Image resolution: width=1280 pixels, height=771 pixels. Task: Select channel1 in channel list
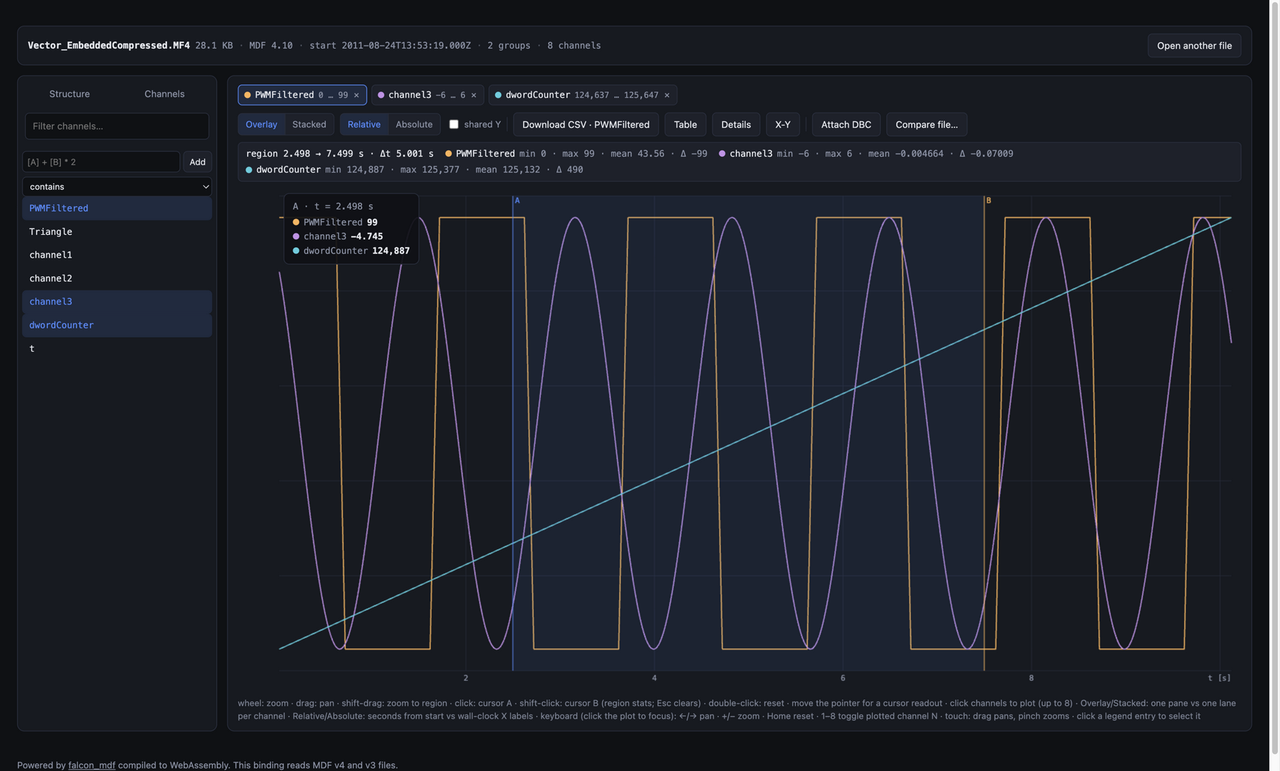tap(117, 255)
